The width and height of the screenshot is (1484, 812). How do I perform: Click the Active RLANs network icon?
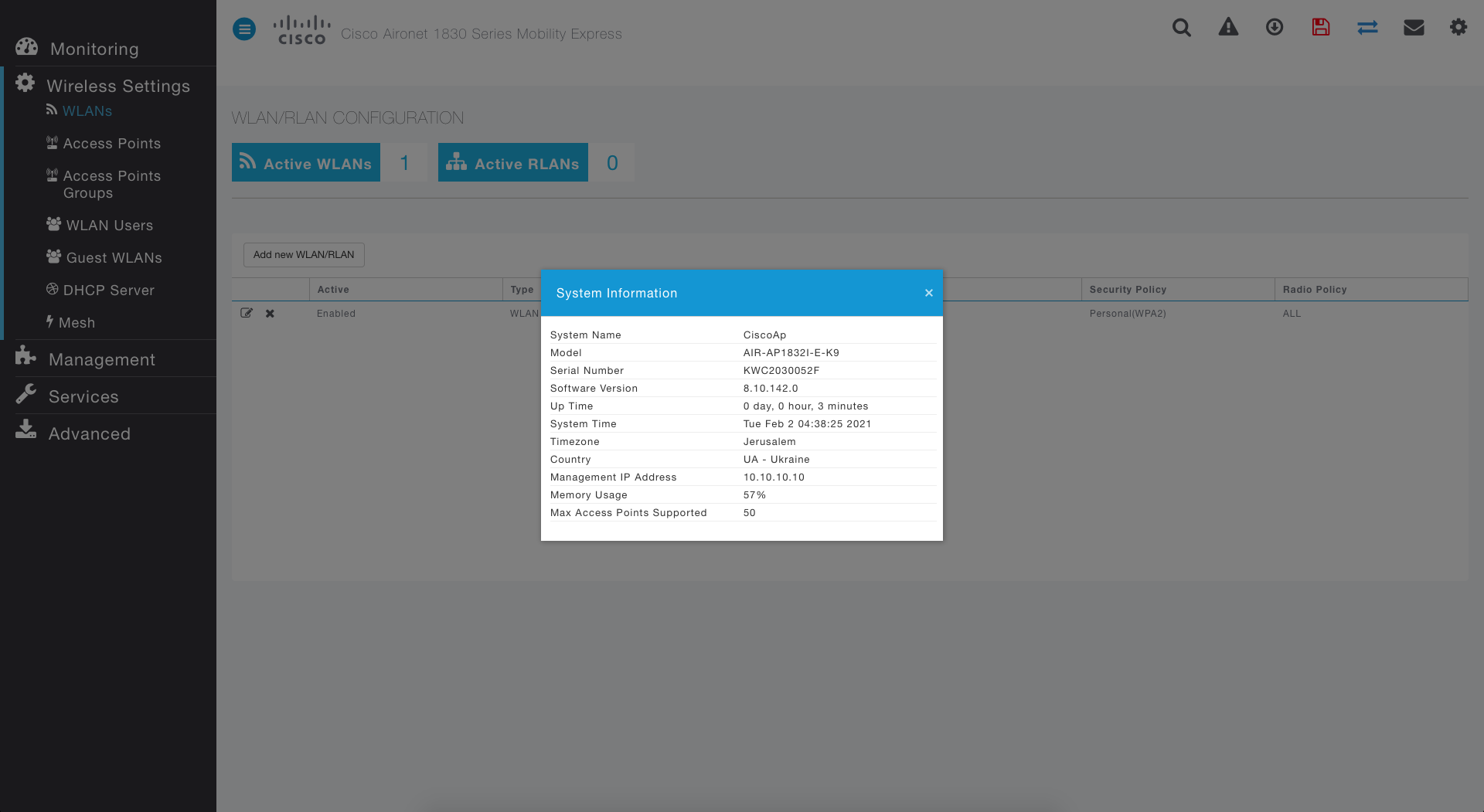[x=456, y=161]
